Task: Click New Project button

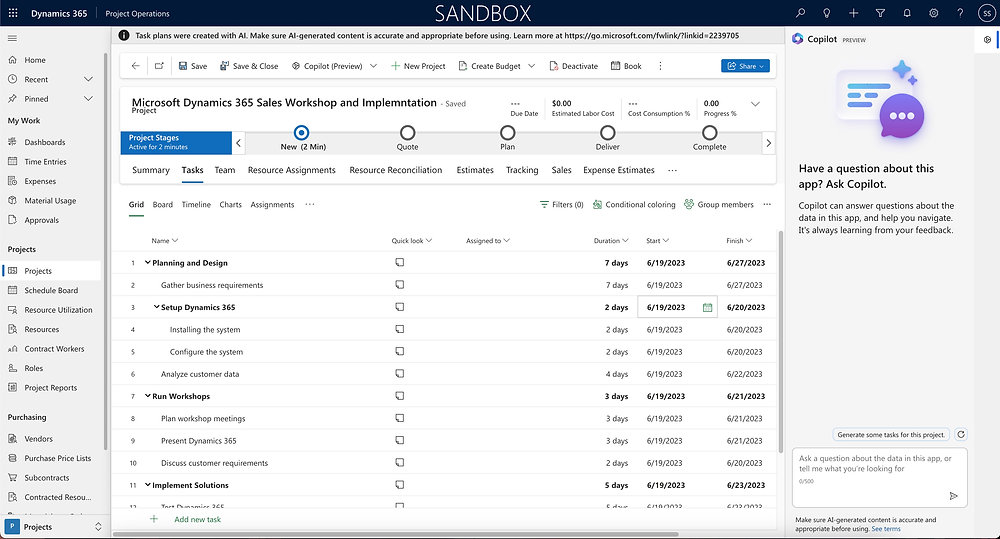Action: click(x=418, y=66)
